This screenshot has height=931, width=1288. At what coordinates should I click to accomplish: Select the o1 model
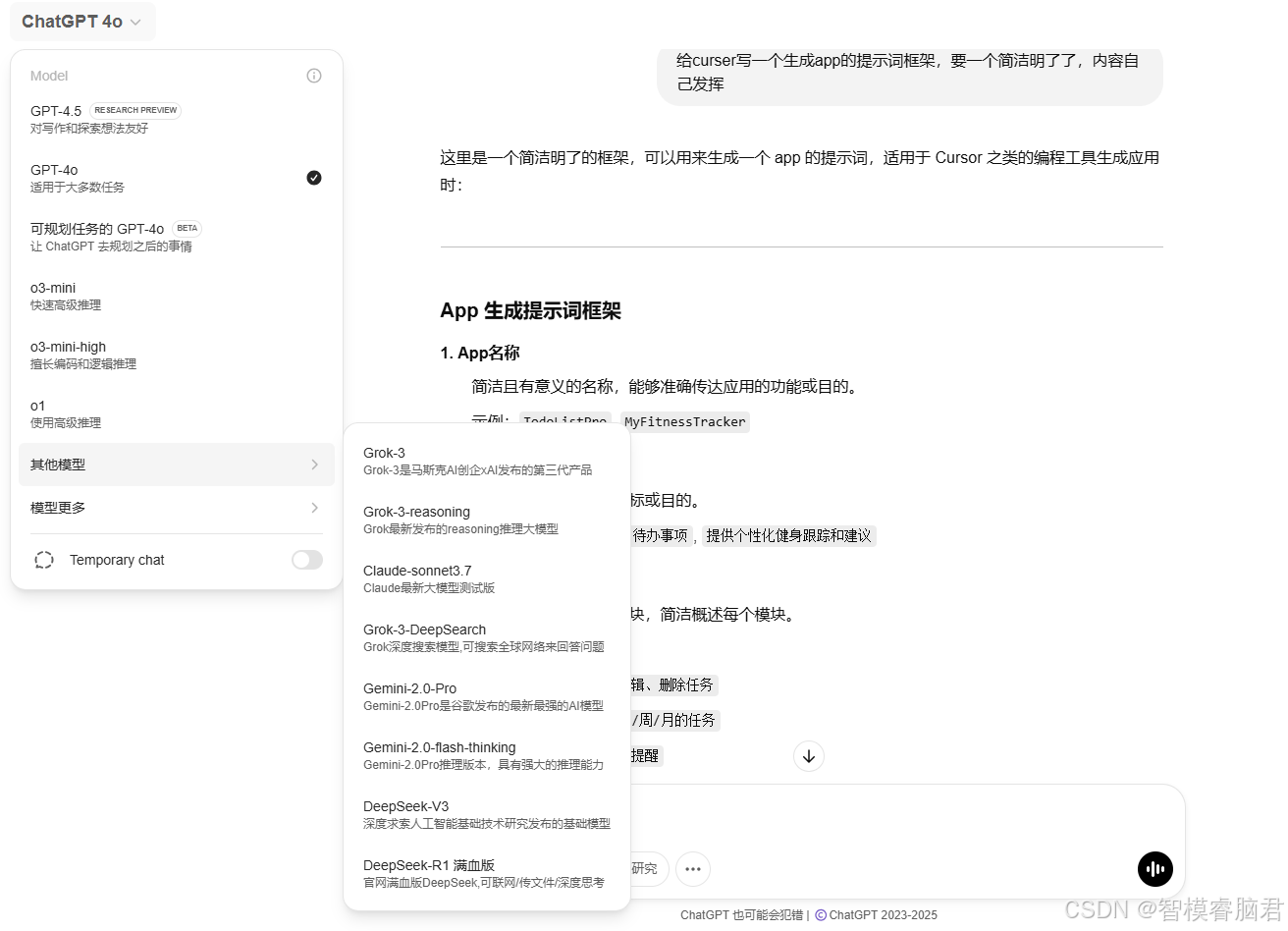coord(177,413)
